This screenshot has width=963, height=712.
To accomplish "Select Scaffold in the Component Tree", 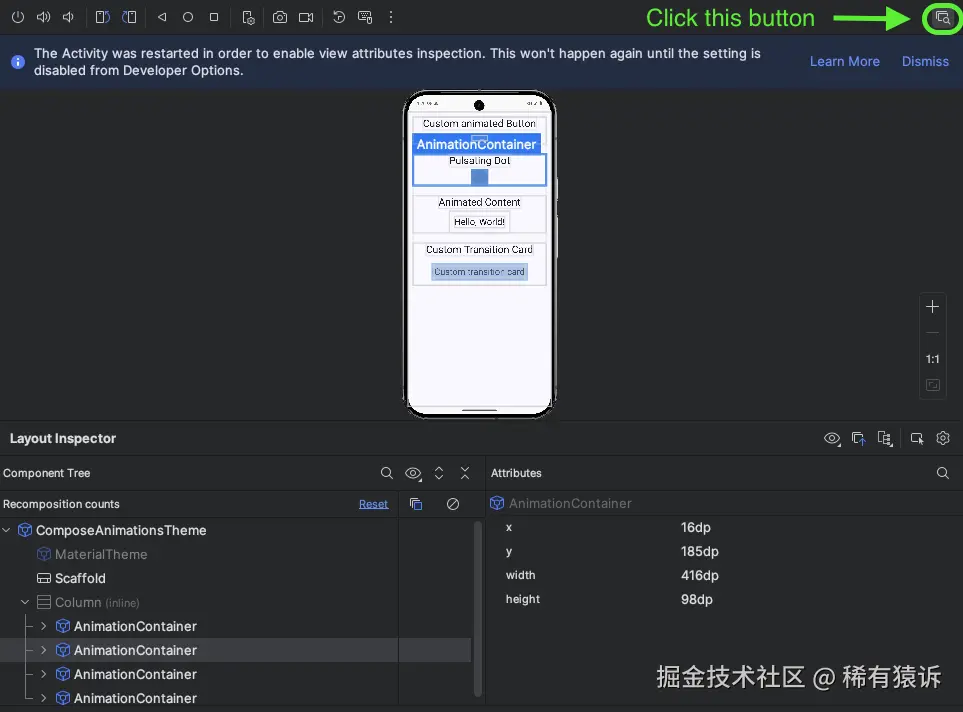I will (x=79, y=578).
